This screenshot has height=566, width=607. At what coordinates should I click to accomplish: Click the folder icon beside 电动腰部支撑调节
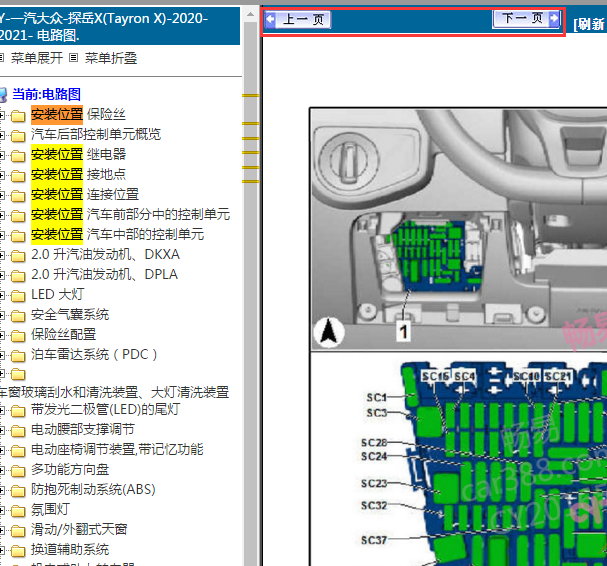tap(18, 431)
